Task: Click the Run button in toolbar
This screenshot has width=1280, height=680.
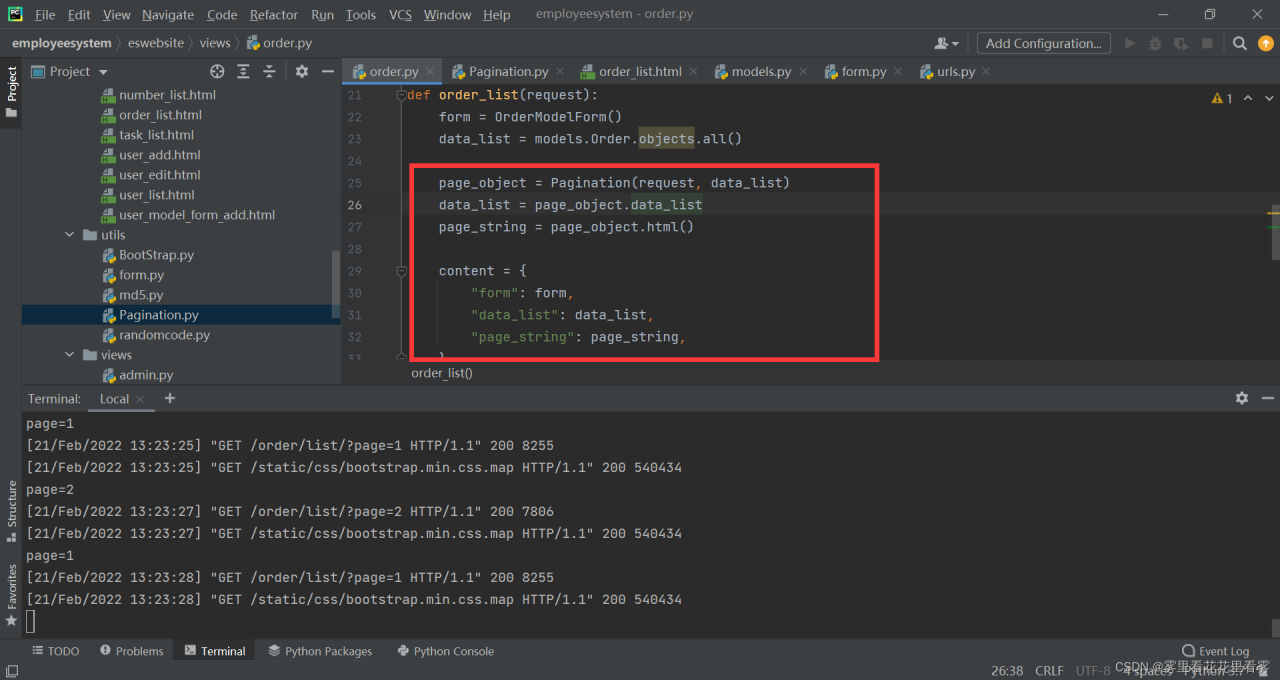Action: [1130, 43]
